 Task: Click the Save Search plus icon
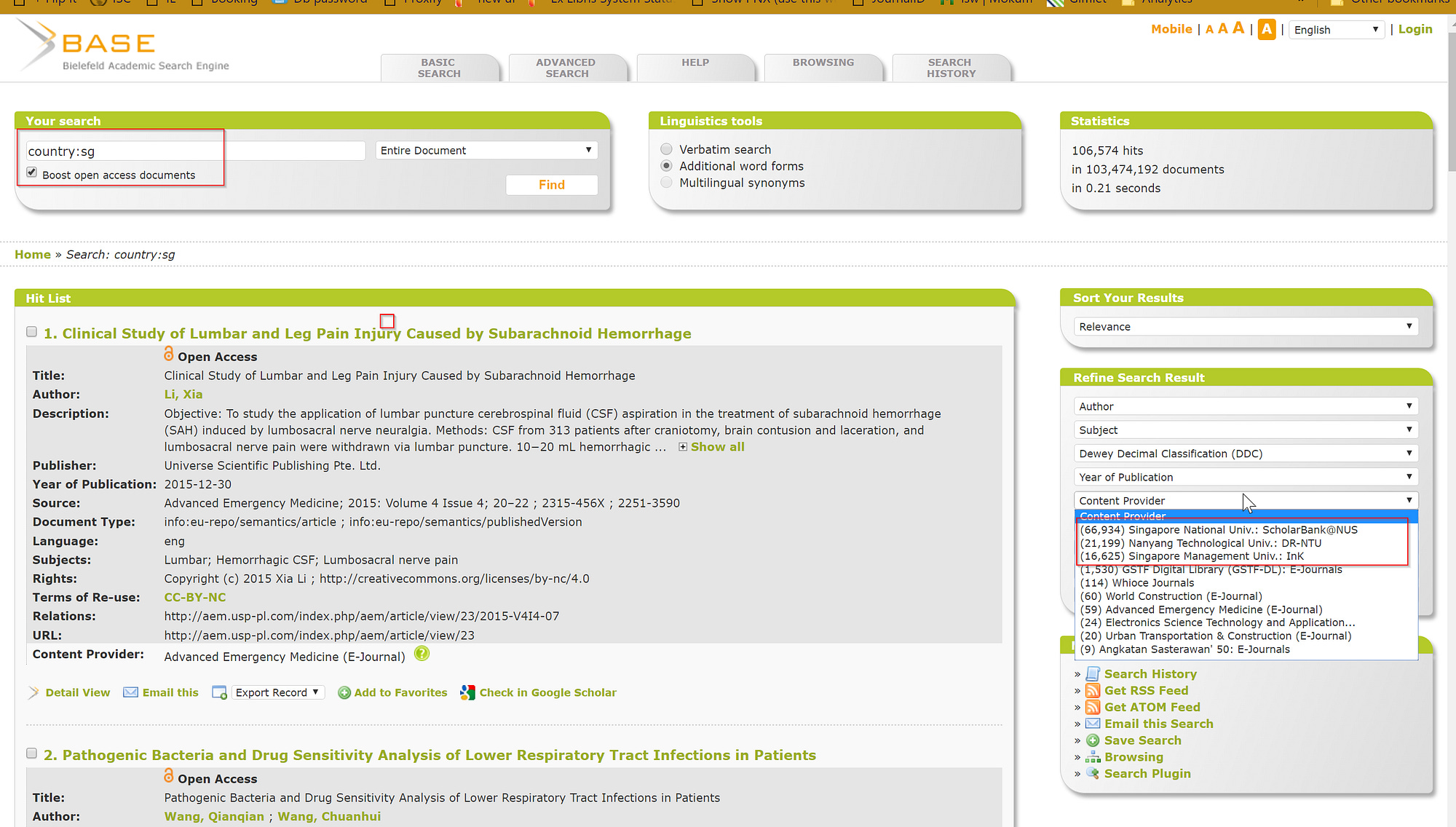point(1092,740)
